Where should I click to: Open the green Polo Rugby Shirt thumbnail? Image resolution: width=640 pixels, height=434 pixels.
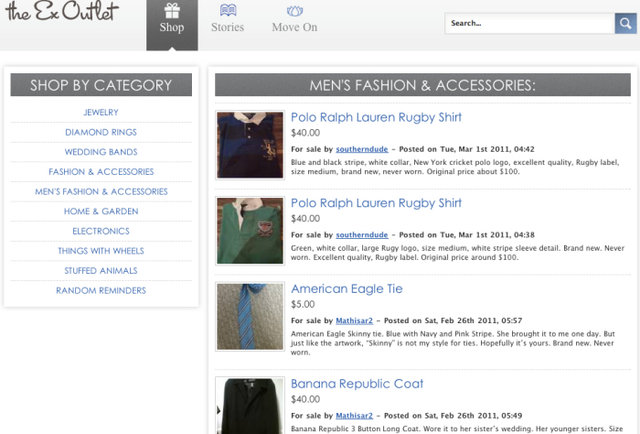pyautogui.click(x=250, y=231)
